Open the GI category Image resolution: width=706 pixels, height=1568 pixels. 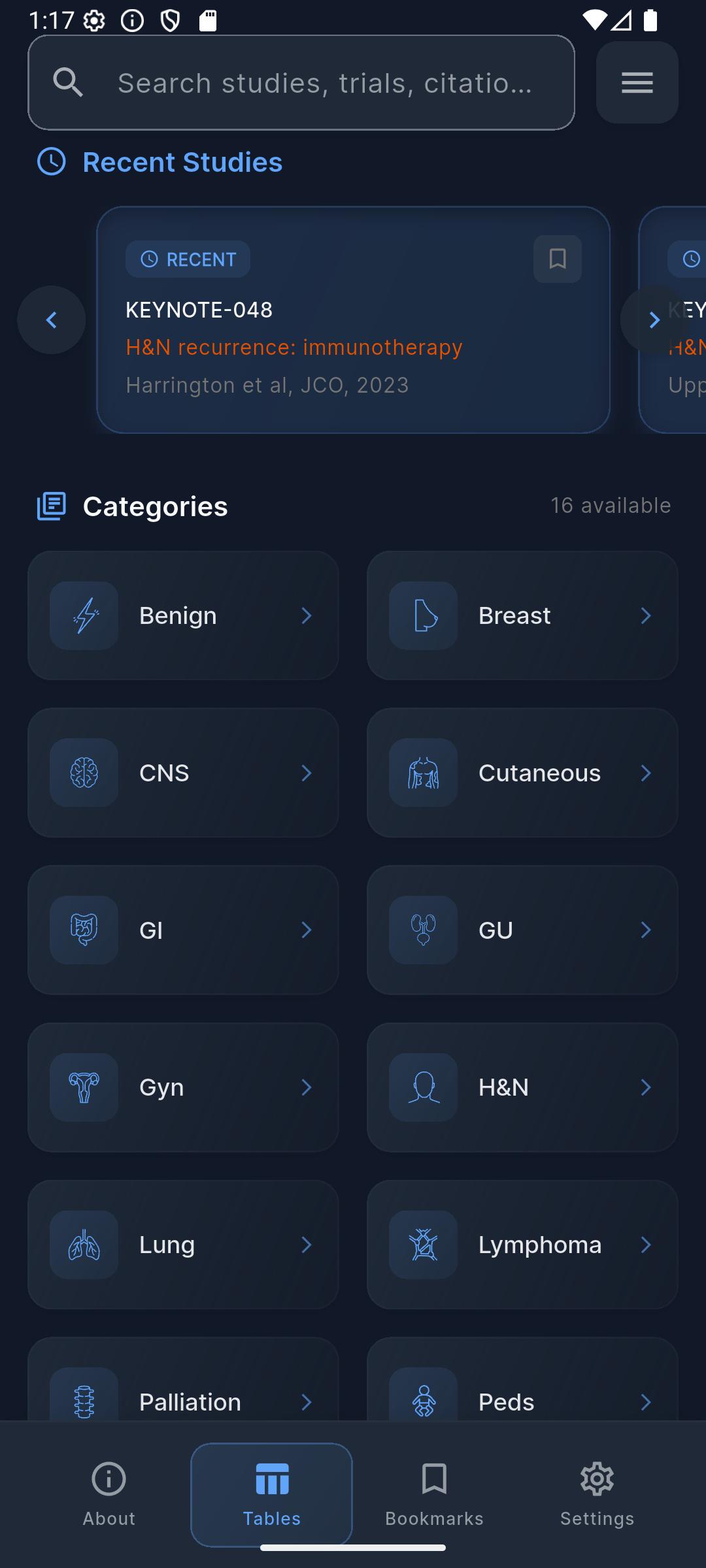[183, 930]
